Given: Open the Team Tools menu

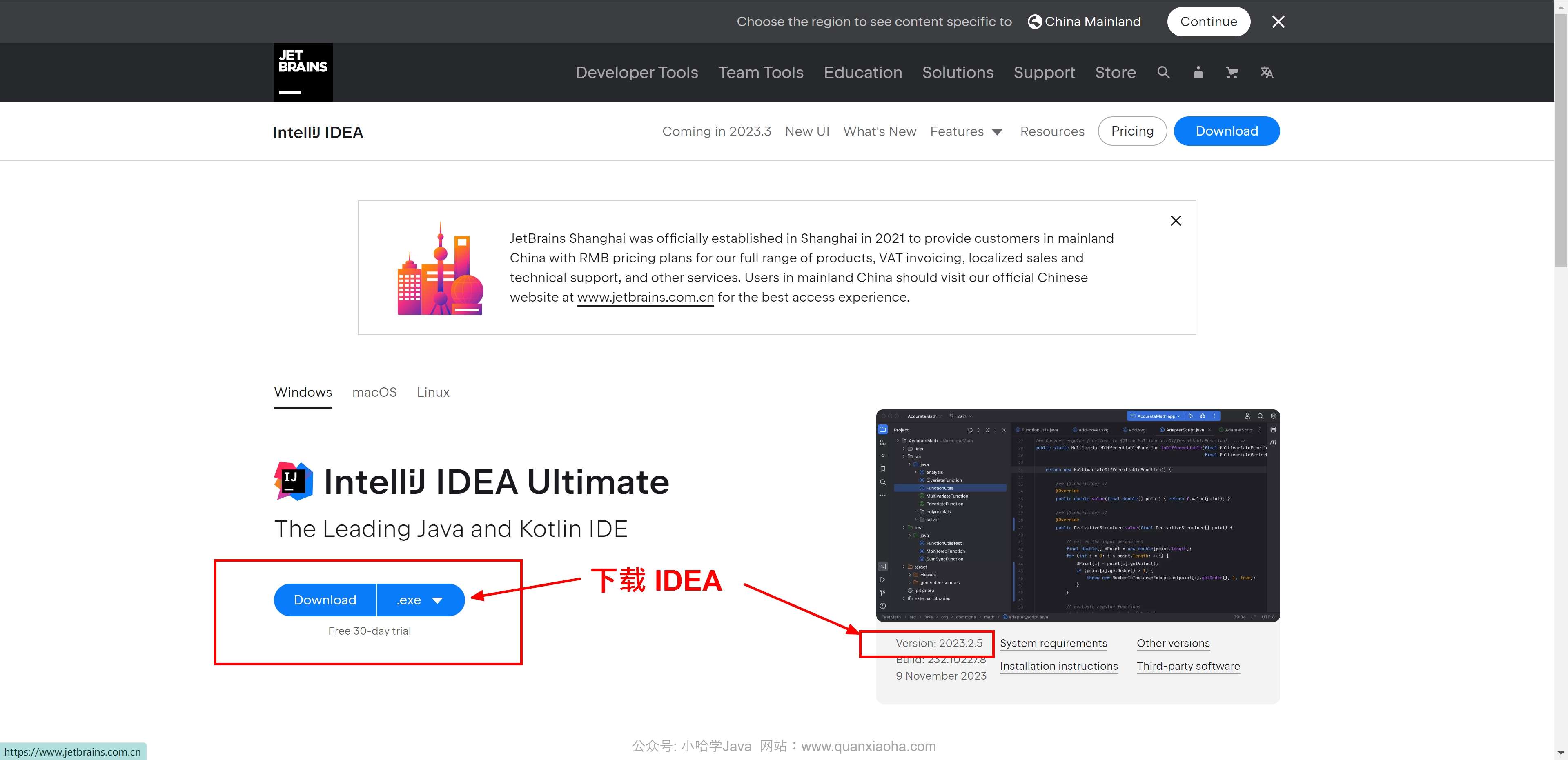Looking at the screenshot, I should [761, 72].
